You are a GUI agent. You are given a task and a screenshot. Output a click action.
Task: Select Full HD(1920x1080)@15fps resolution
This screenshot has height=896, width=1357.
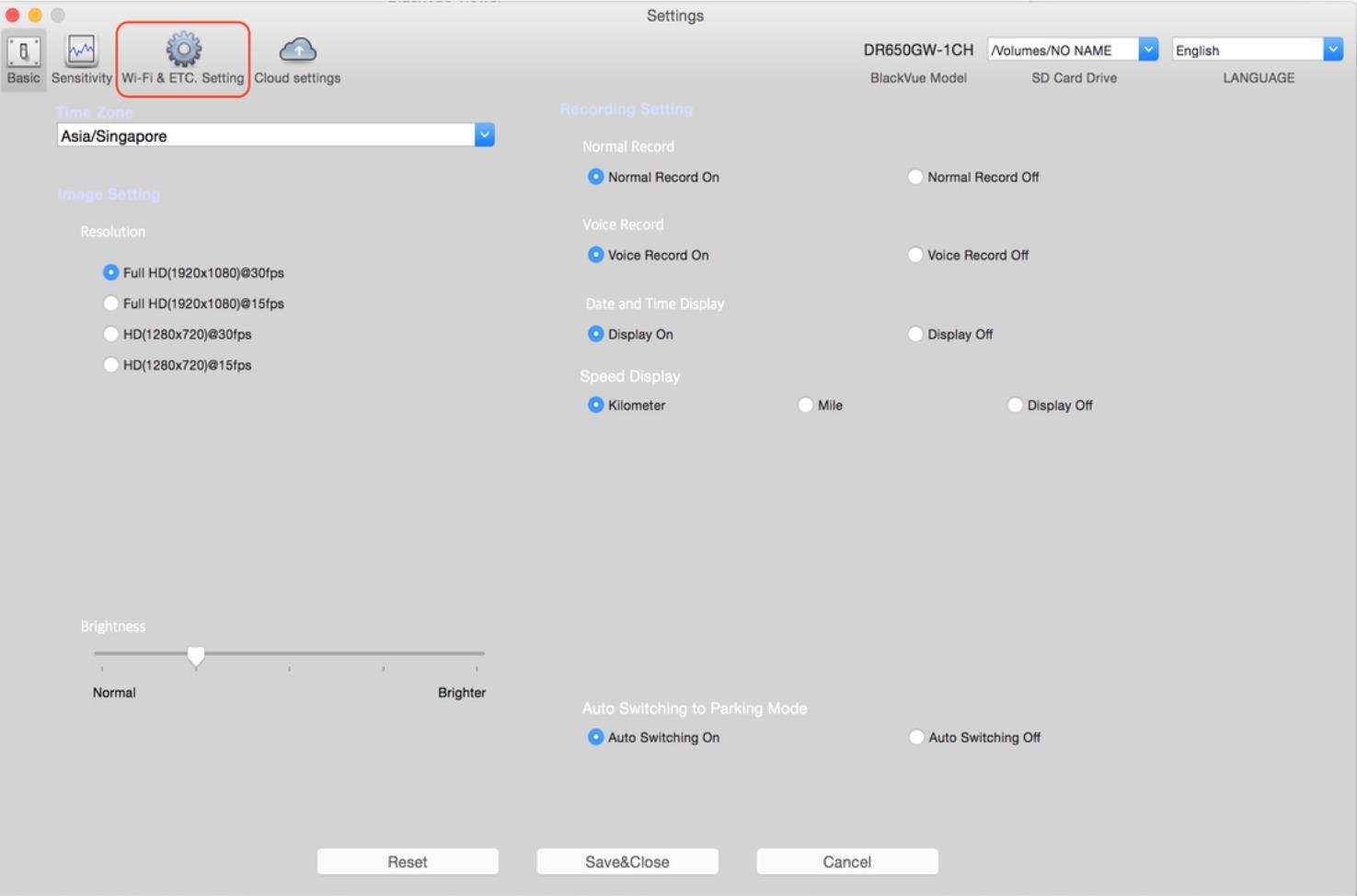111,304
